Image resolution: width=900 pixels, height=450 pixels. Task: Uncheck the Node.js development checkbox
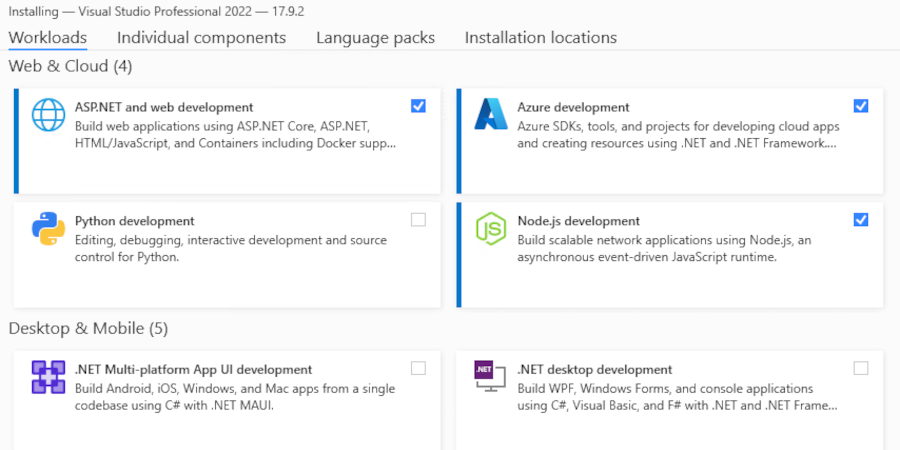point(861,220)
